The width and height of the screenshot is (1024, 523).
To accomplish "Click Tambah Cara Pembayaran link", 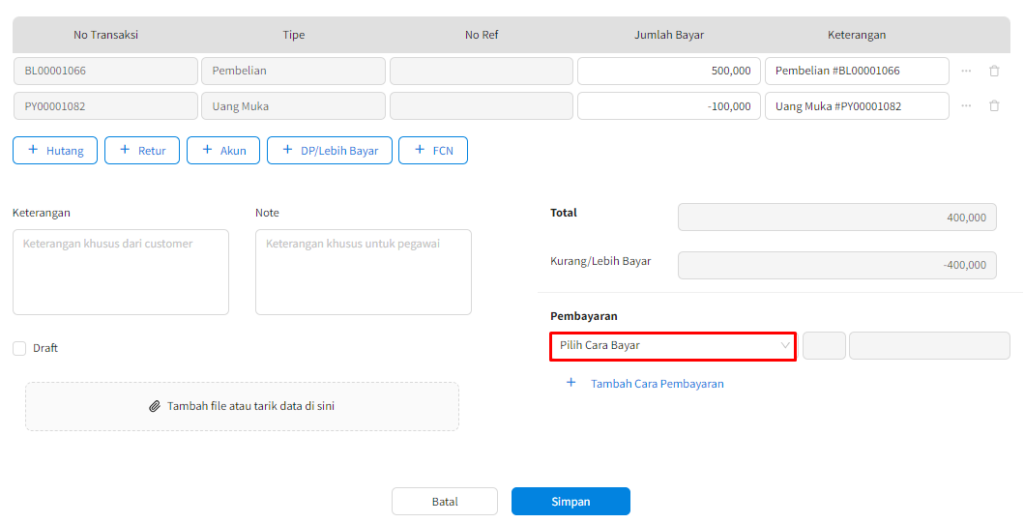I will coord(657,384).
